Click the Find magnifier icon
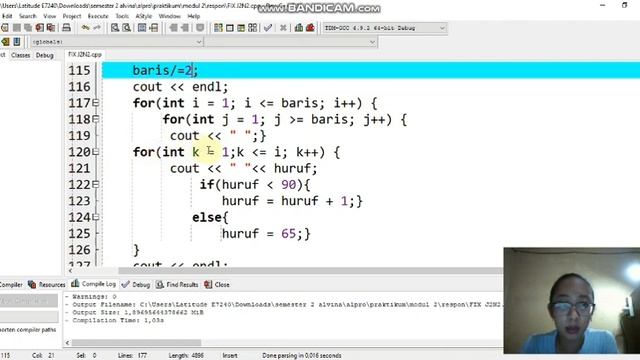The width and height of the screenshot is (640, 360). point(115,28)
